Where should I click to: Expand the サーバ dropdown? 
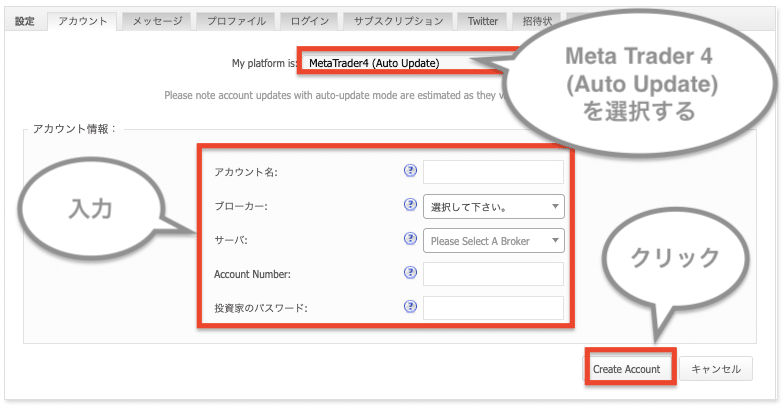tap(494, 241)
